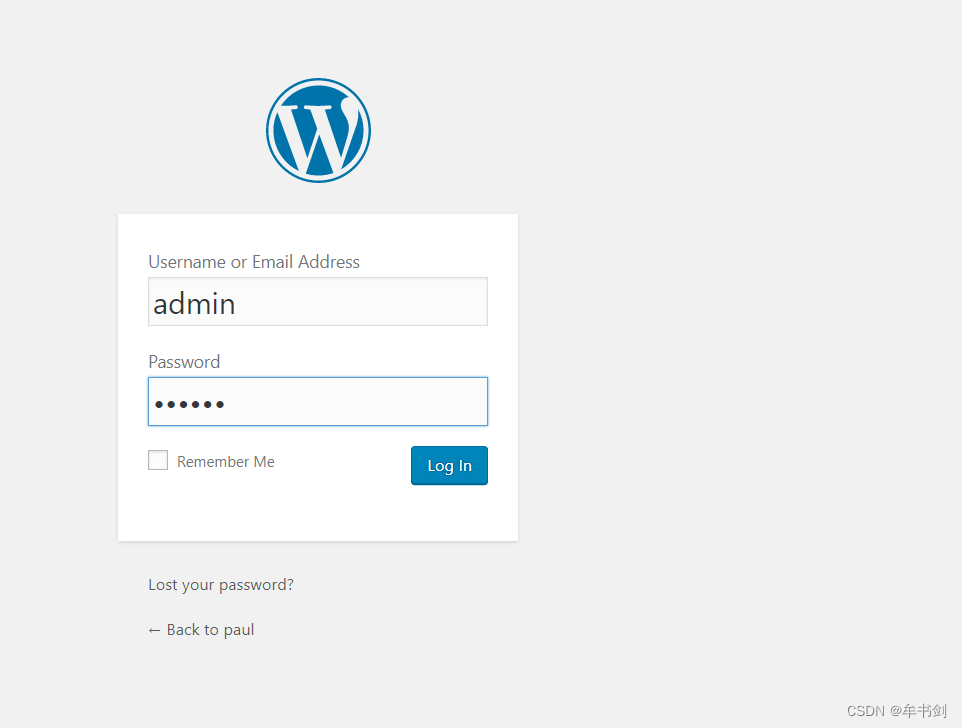The height and width of the screenshot is (728, 962).
Task: Click the Username or Email Address label
Action: 254,262
